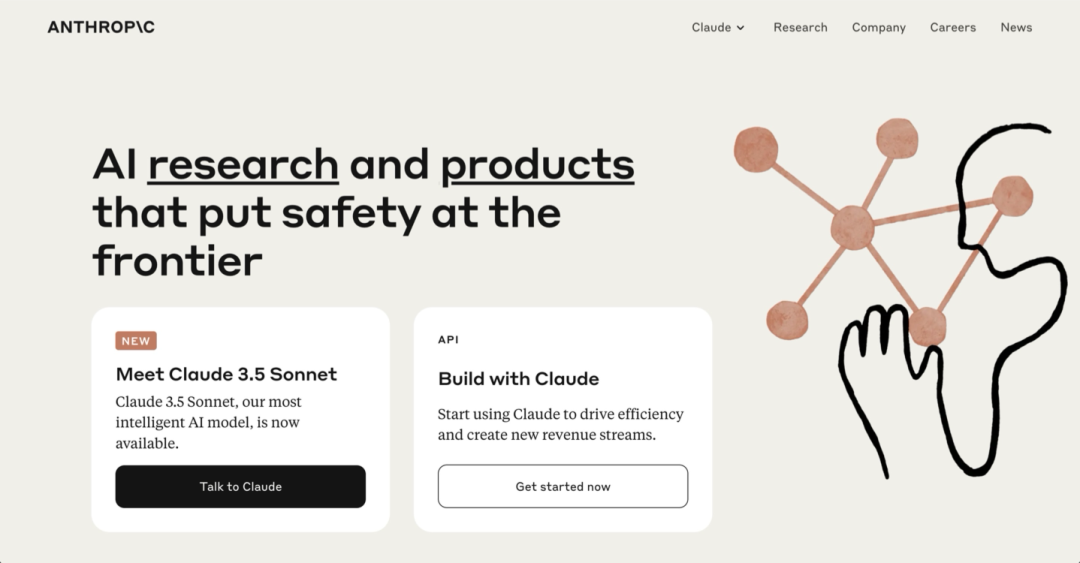This screenshot has width=1080, height=563.
Task: Click the API label on the card
Action: (448, 340)
